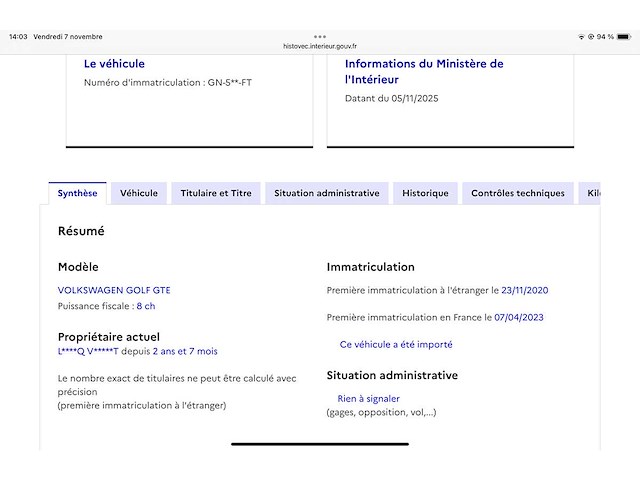Open the Historique tab

click(x=425, y=193)
